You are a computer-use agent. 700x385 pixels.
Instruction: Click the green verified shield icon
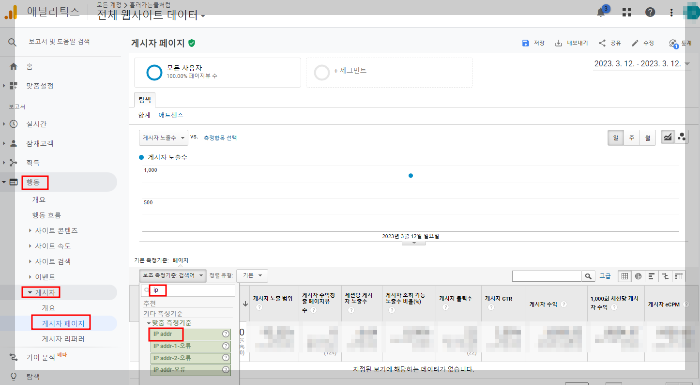click(192, 43)
